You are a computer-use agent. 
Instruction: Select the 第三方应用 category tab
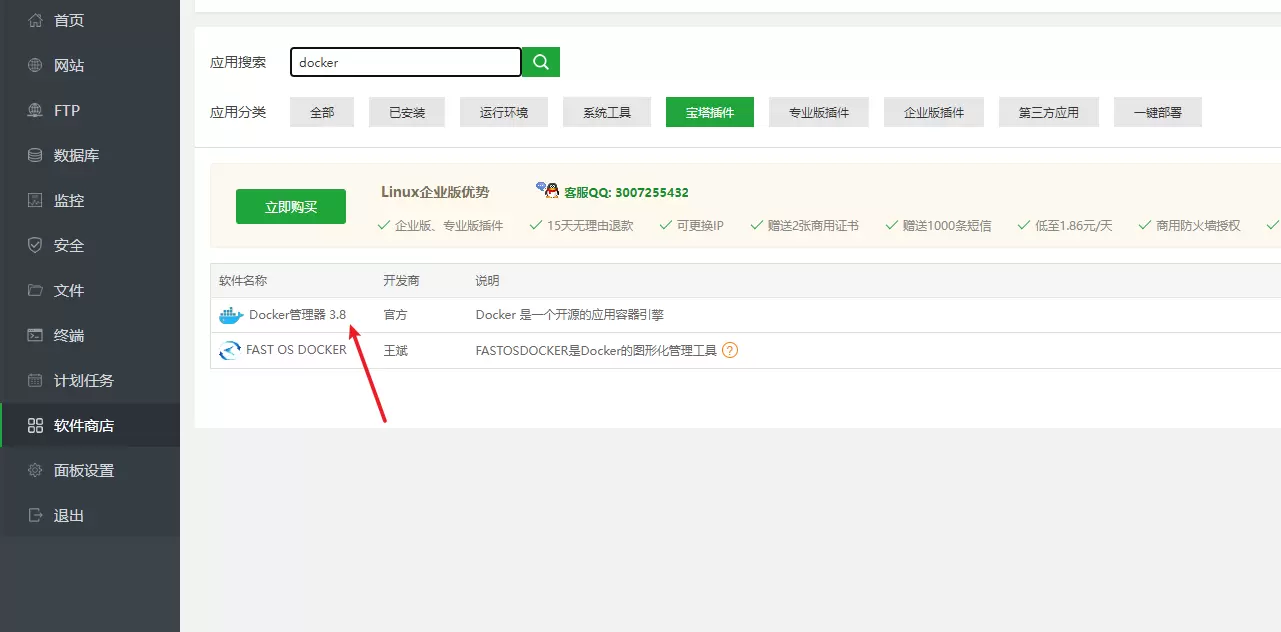click(x=1048, y=113)
